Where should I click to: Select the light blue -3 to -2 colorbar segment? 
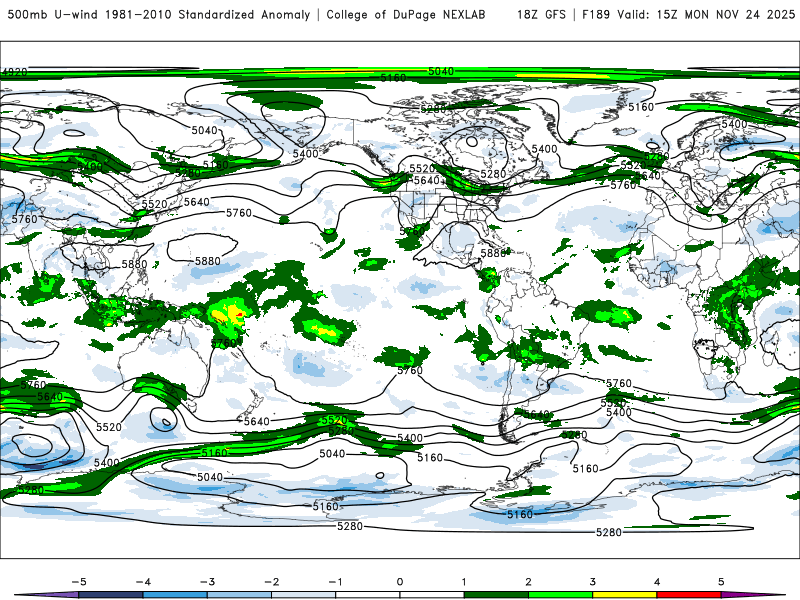pyautogui.click(x=239, y=595)
